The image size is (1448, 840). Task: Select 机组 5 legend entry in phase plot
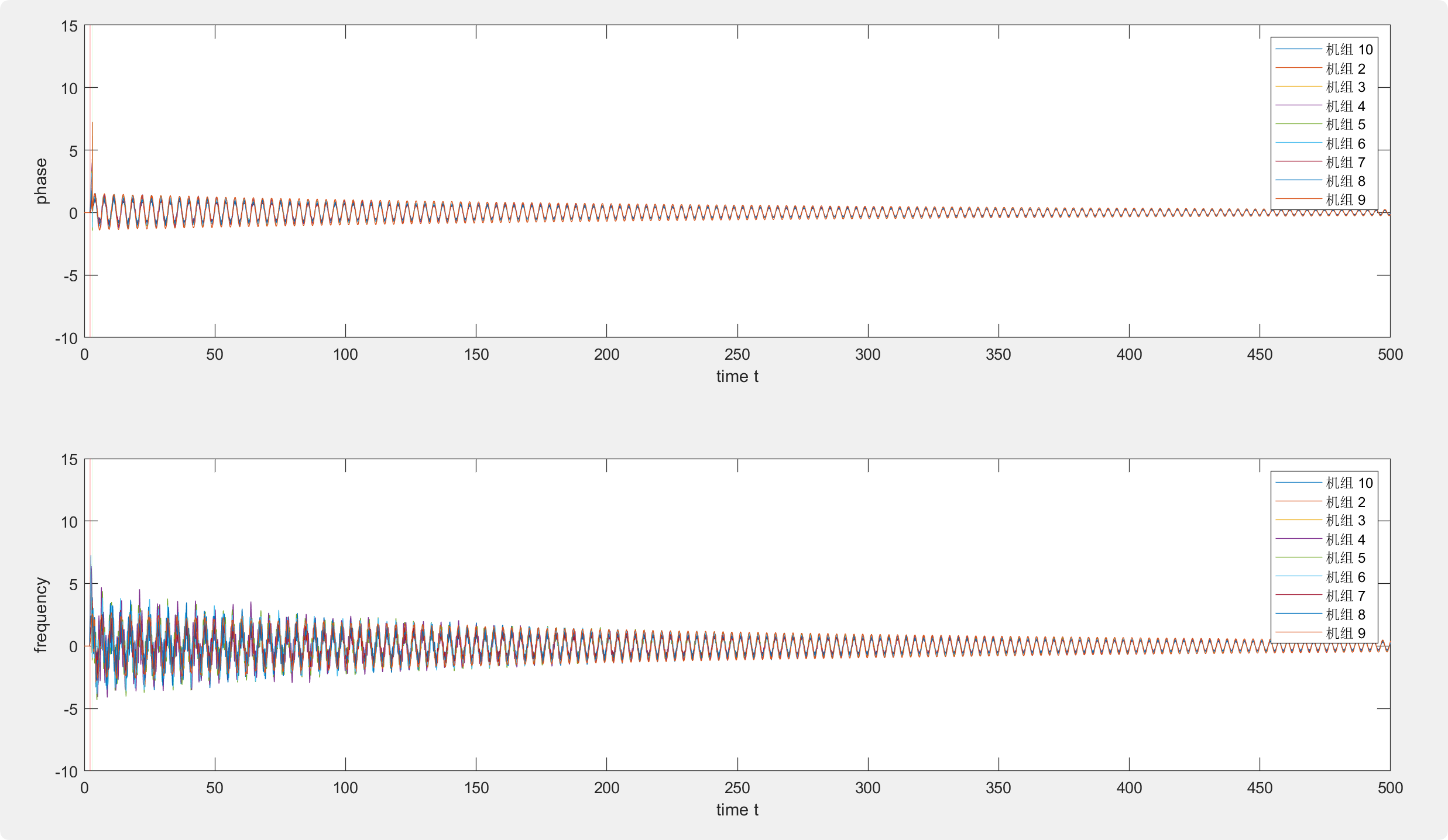(1345, 125)
